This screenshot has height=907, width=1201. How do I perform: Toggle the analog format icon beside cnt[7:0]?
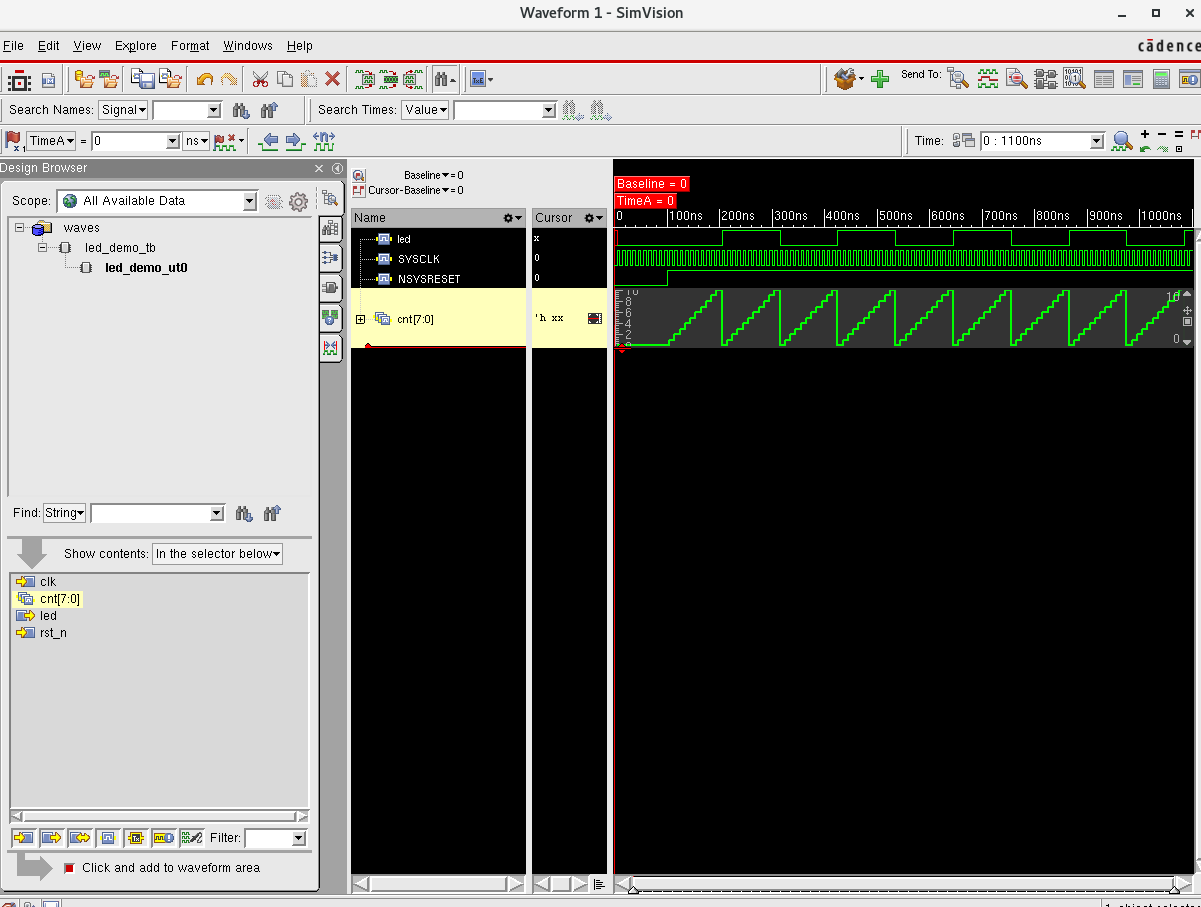pos(594,317)
